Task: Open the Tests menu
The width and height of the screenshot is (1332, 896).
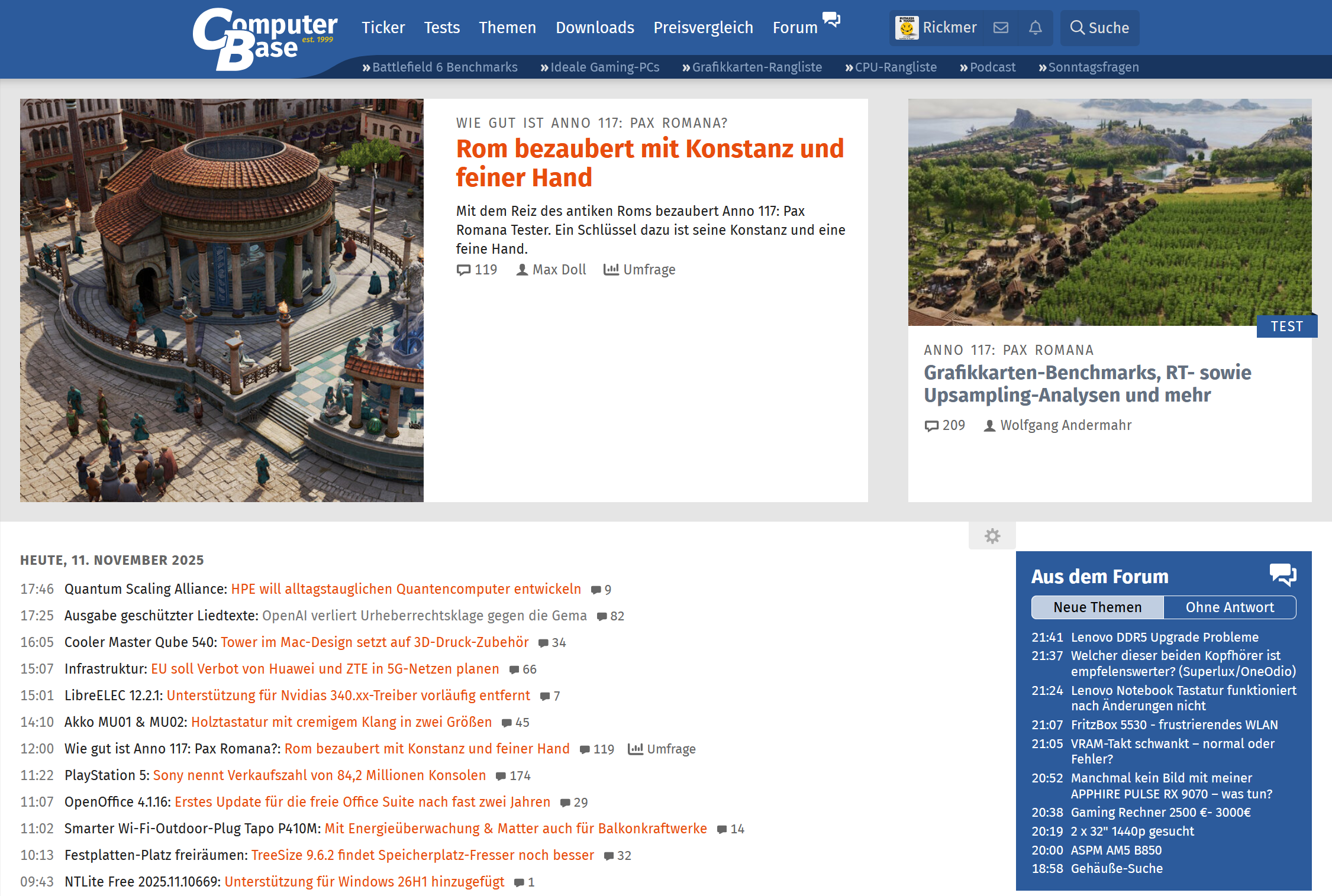Action: coord(441,28)
